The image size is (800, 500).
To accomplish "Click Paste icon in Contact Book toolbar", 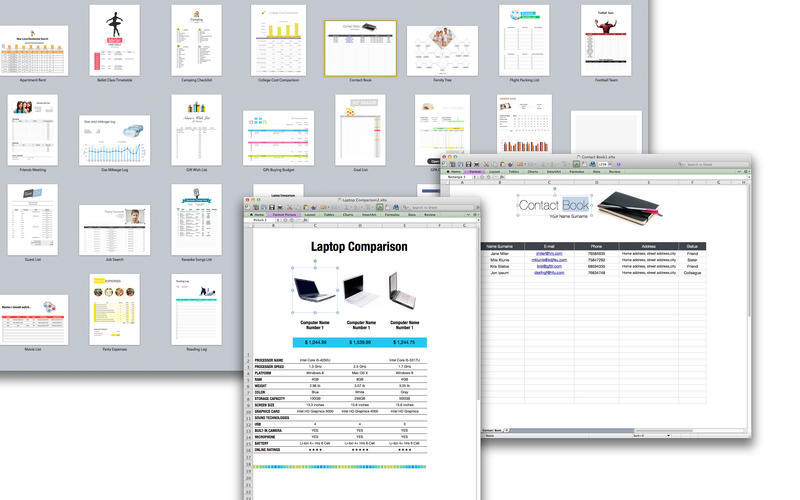I will tap(503, 164).
